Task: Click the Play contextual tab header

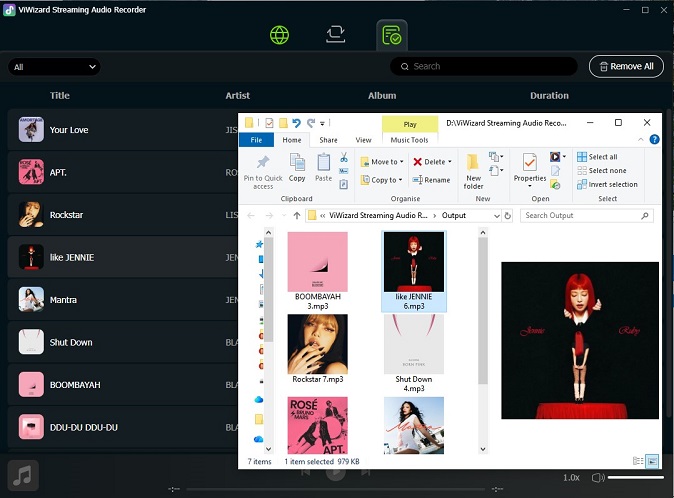Action: pos(410,124)
